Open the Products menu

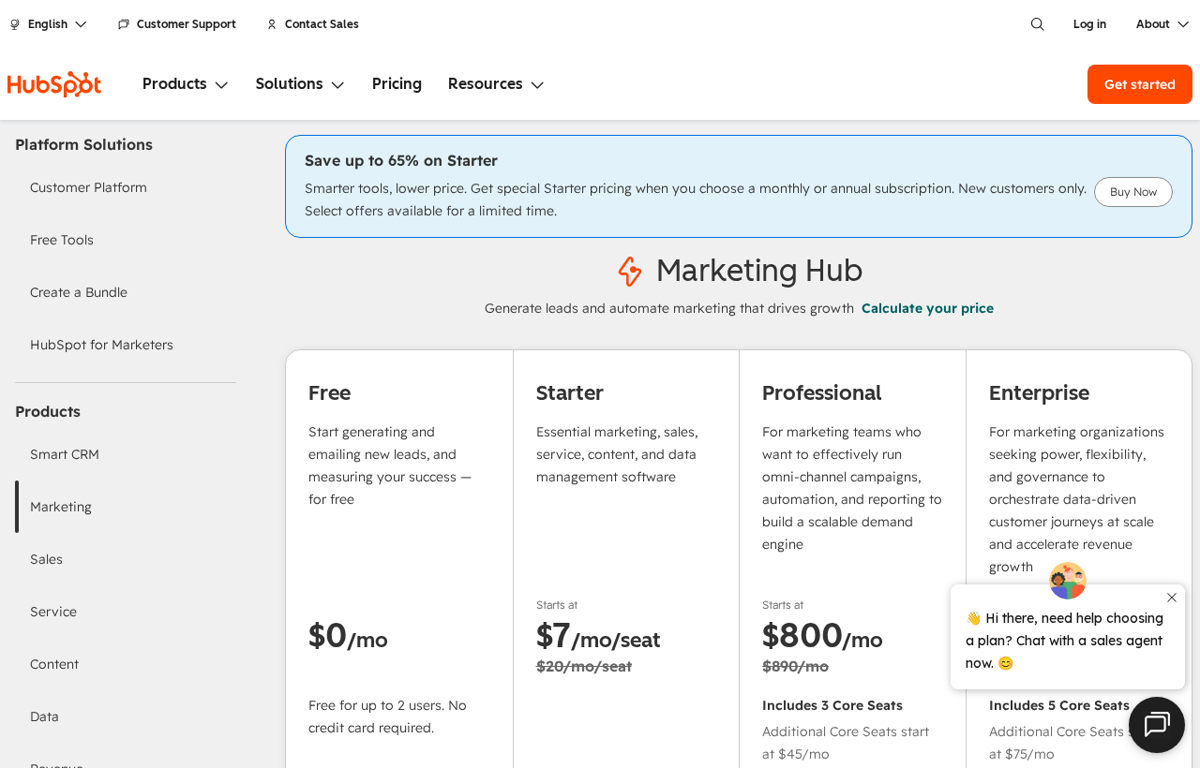pyautogui.click(x=185, y=84)
